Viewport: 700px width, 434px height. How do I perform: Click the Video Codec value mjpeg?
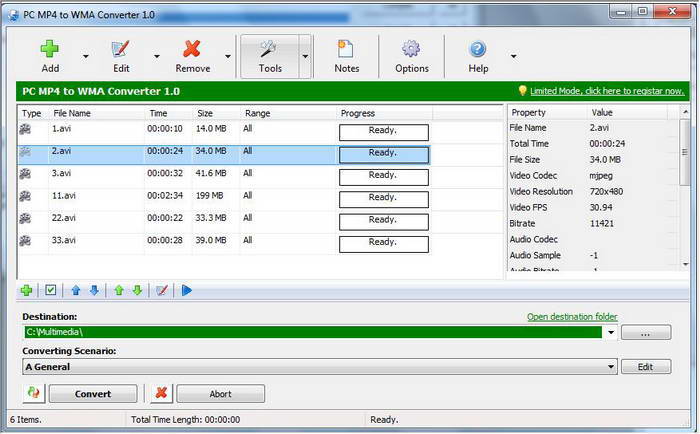(x=601, y=176)
